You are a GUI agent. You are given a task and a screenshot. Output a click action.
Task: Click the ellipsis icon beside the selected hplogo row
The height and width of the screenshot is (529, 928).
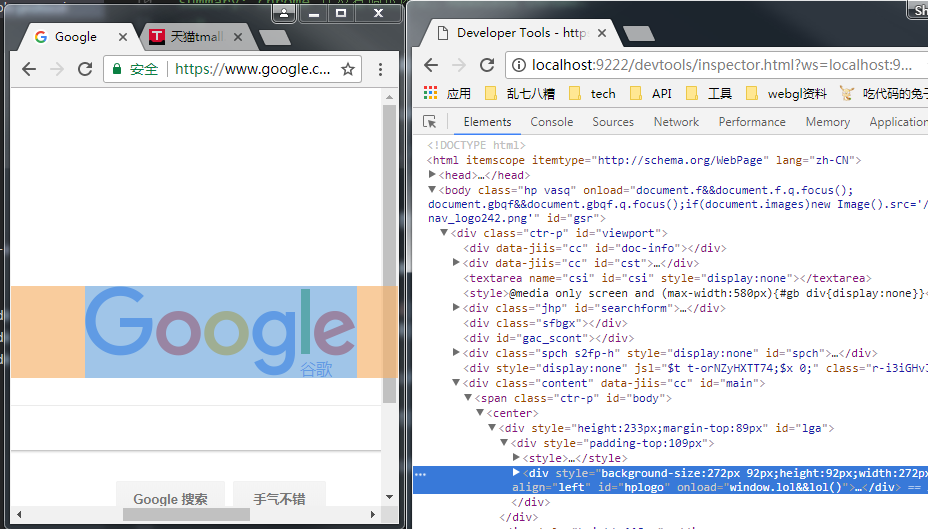click(x=420, y=475)
